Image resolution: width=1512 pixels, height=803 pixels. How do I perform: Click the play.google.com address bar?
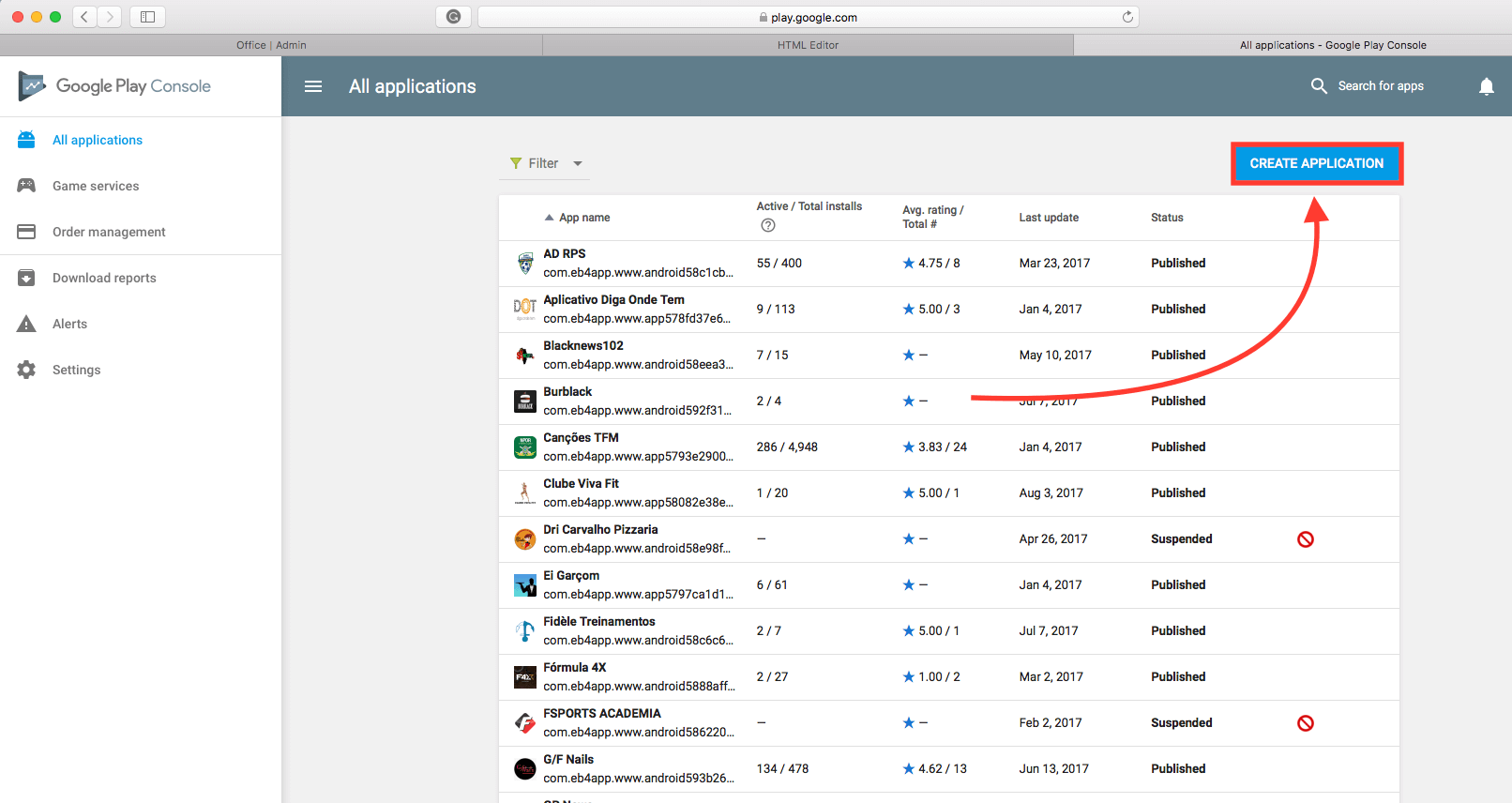click(x=809, y=17)
